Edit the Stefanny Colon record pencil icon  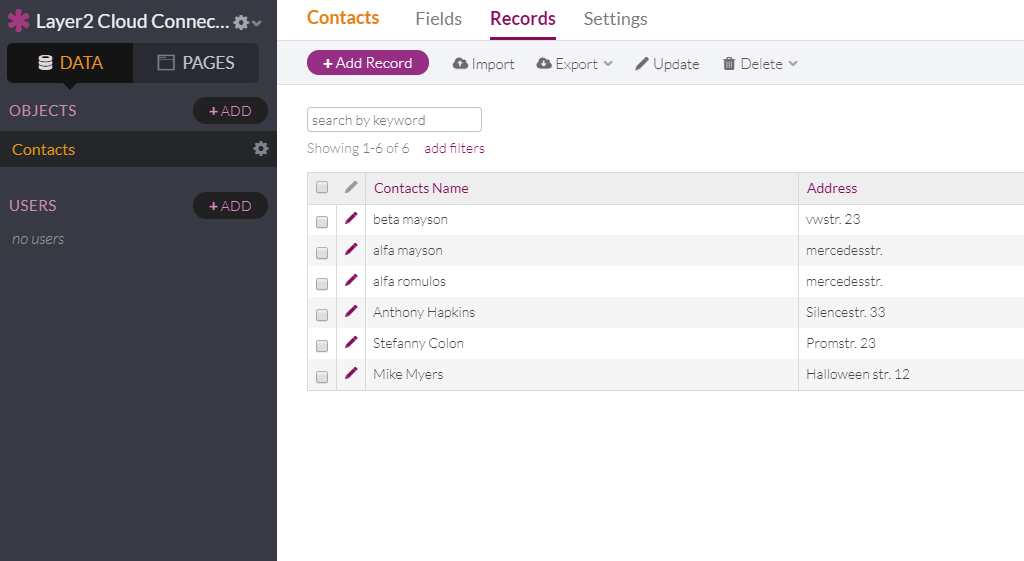pyautogui.click(x=351, y=343)
